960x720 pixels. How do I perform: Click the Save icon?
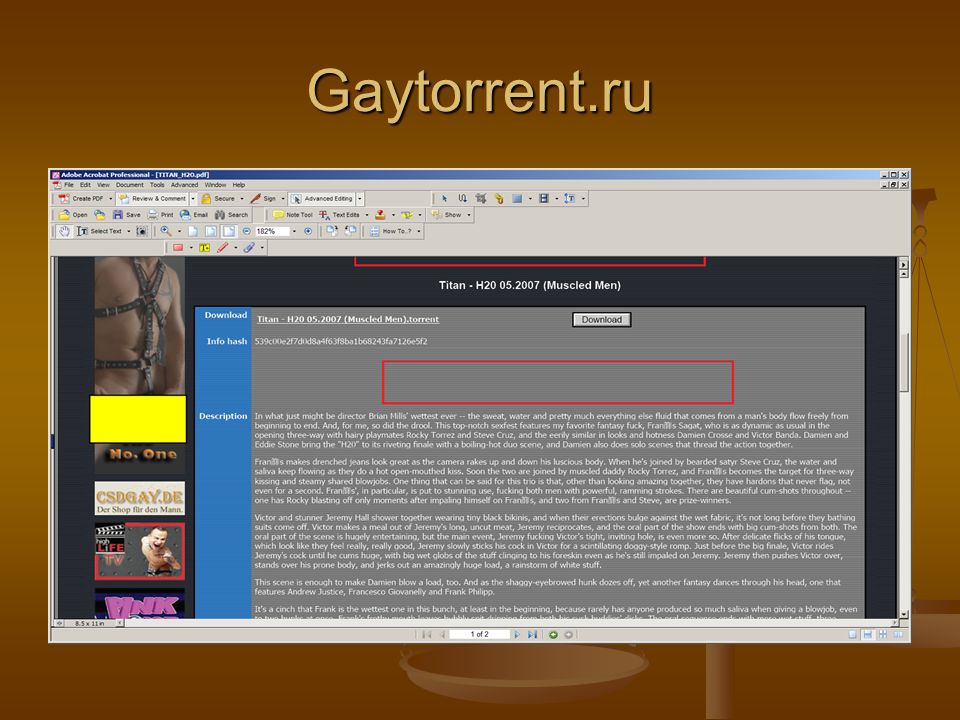click(118, 215)
